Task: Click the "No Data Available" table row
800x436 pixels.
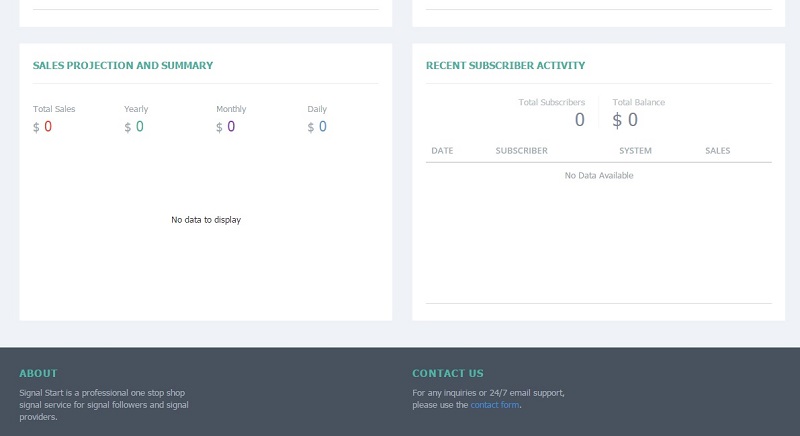Action: point(599,176)
